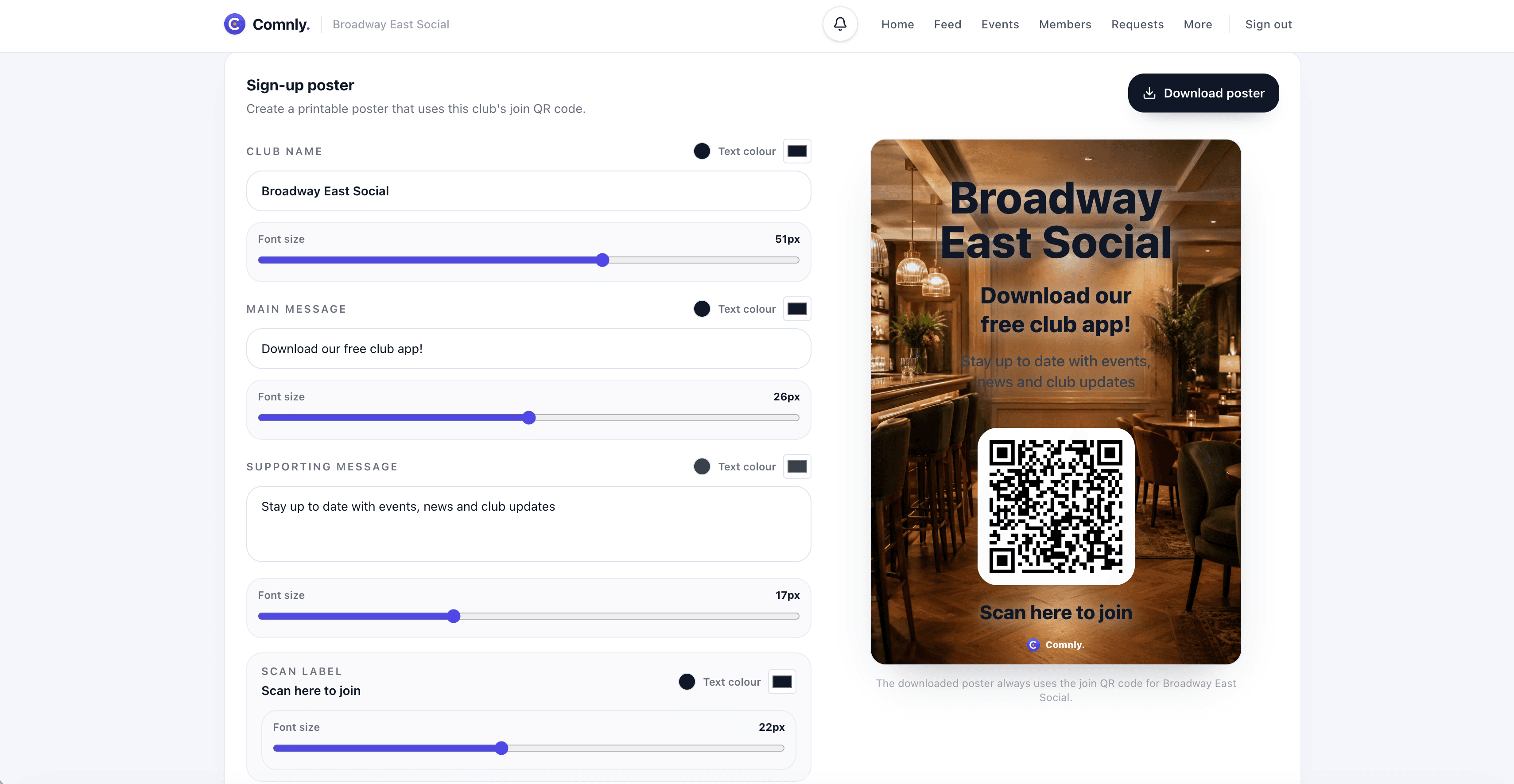This screenshot has width=1514, height=784.
Task: Click the Scan Label colour preview dot
Action: (687, 682)
